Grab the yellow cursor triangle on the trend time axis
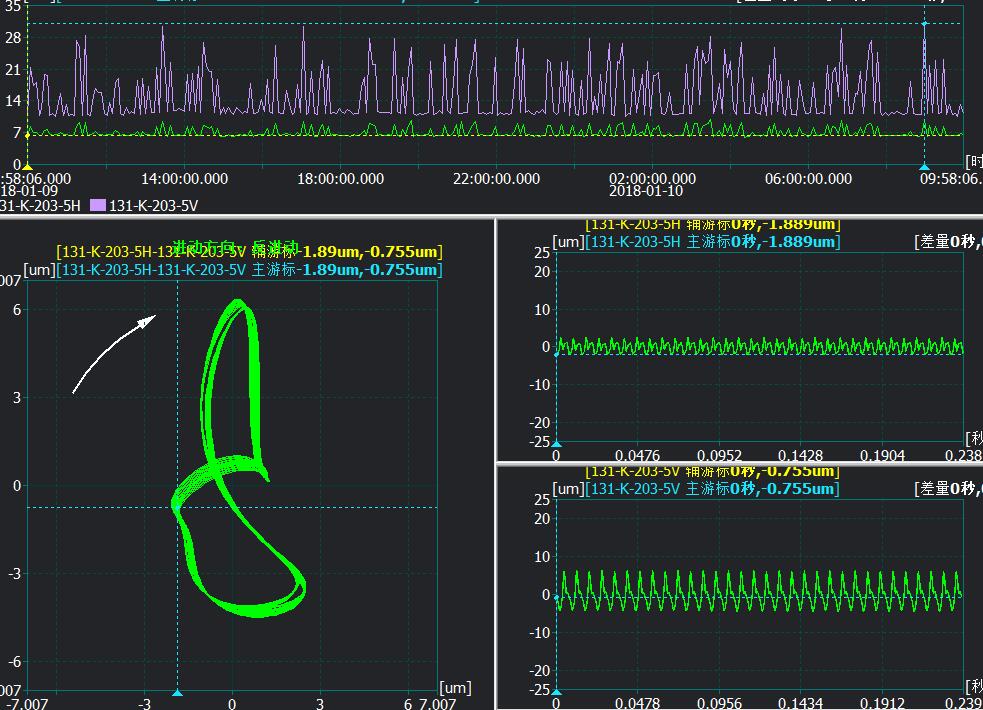Viewport: 983px width, 710px height. 27,166
